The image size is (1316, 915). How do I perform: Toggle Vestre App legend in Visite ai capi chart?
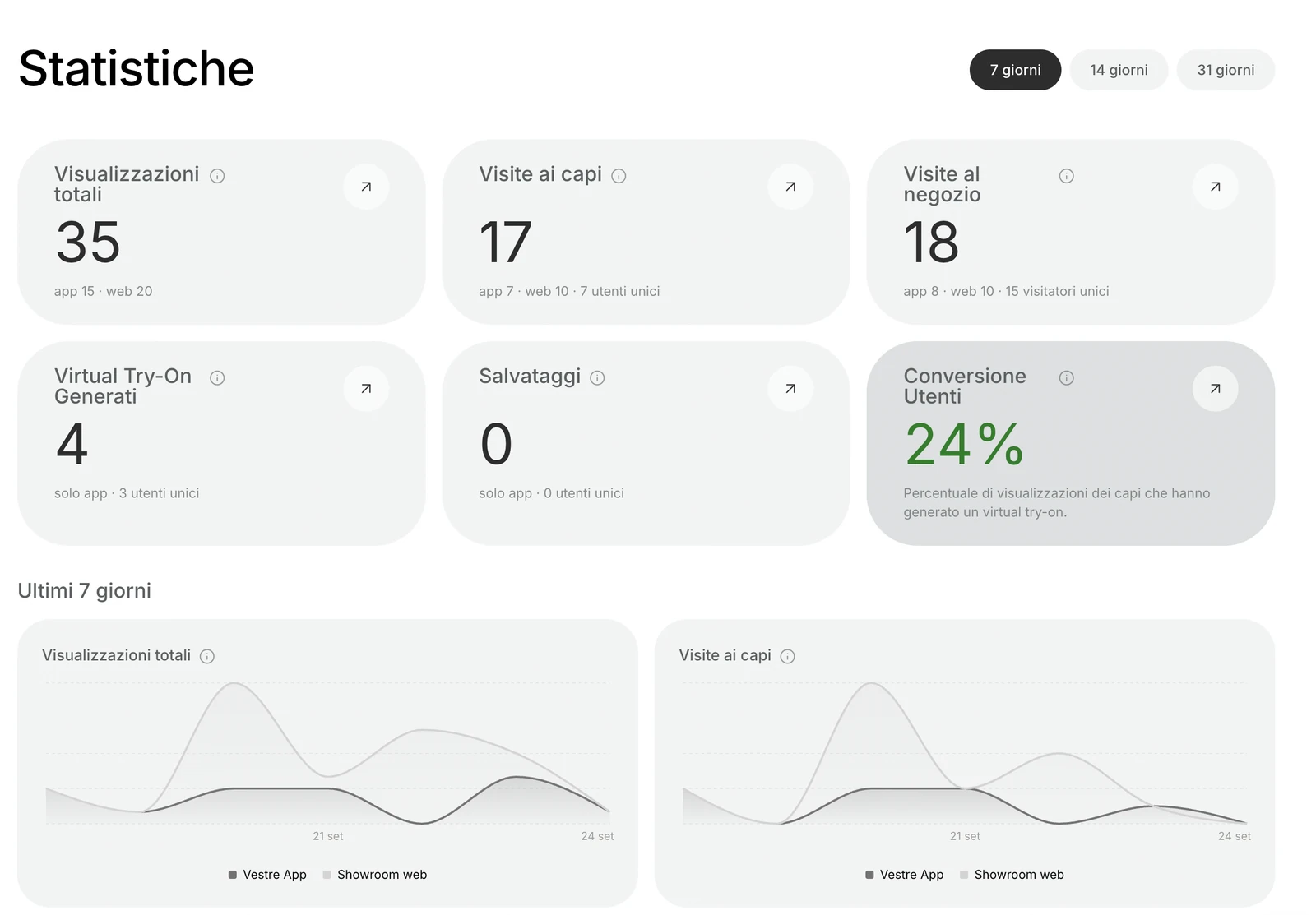click(905, 875)
